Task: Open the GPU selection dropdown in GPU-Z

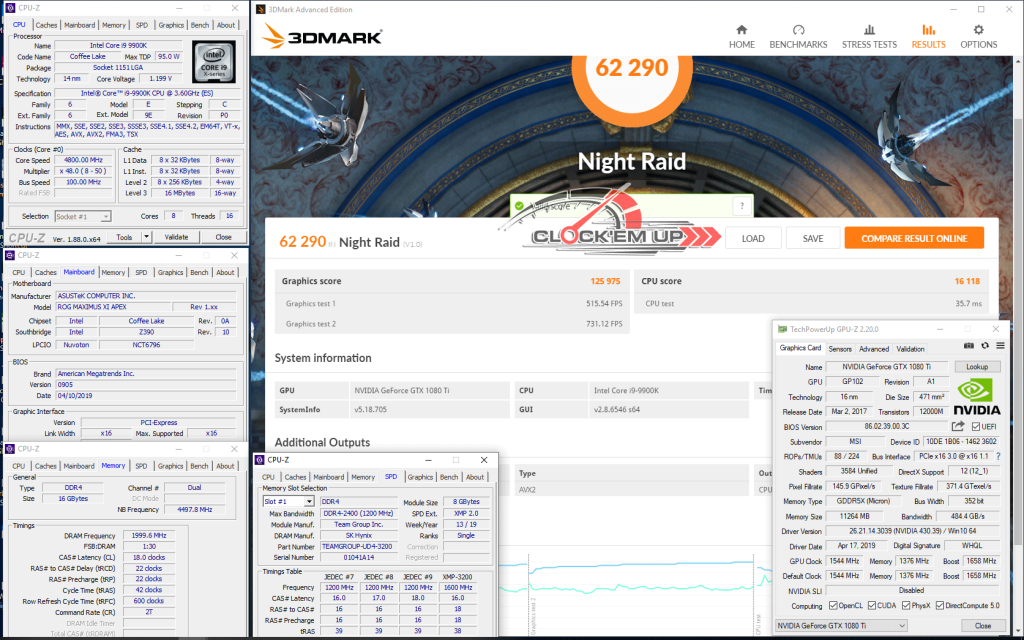Action: coord(842,625)
